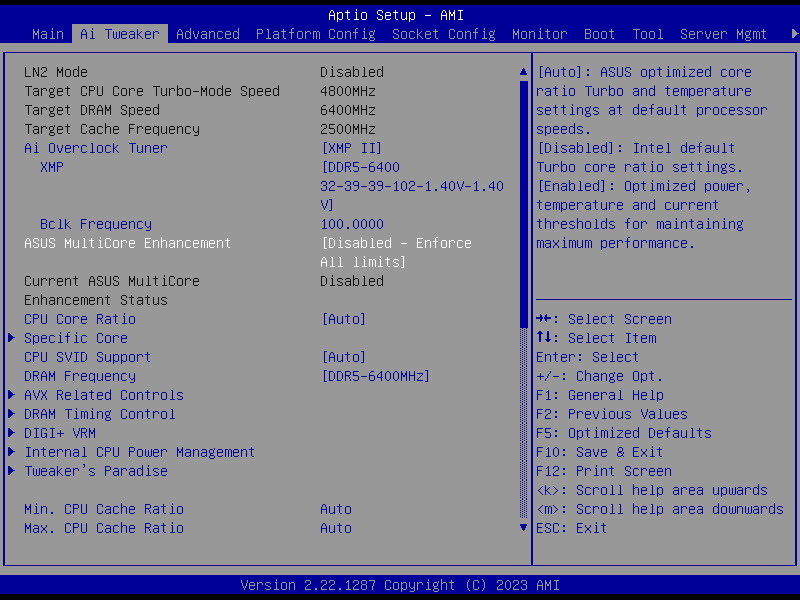Open the DIGI+ VRM entry
800x600 pixels.
click(60, 433)
